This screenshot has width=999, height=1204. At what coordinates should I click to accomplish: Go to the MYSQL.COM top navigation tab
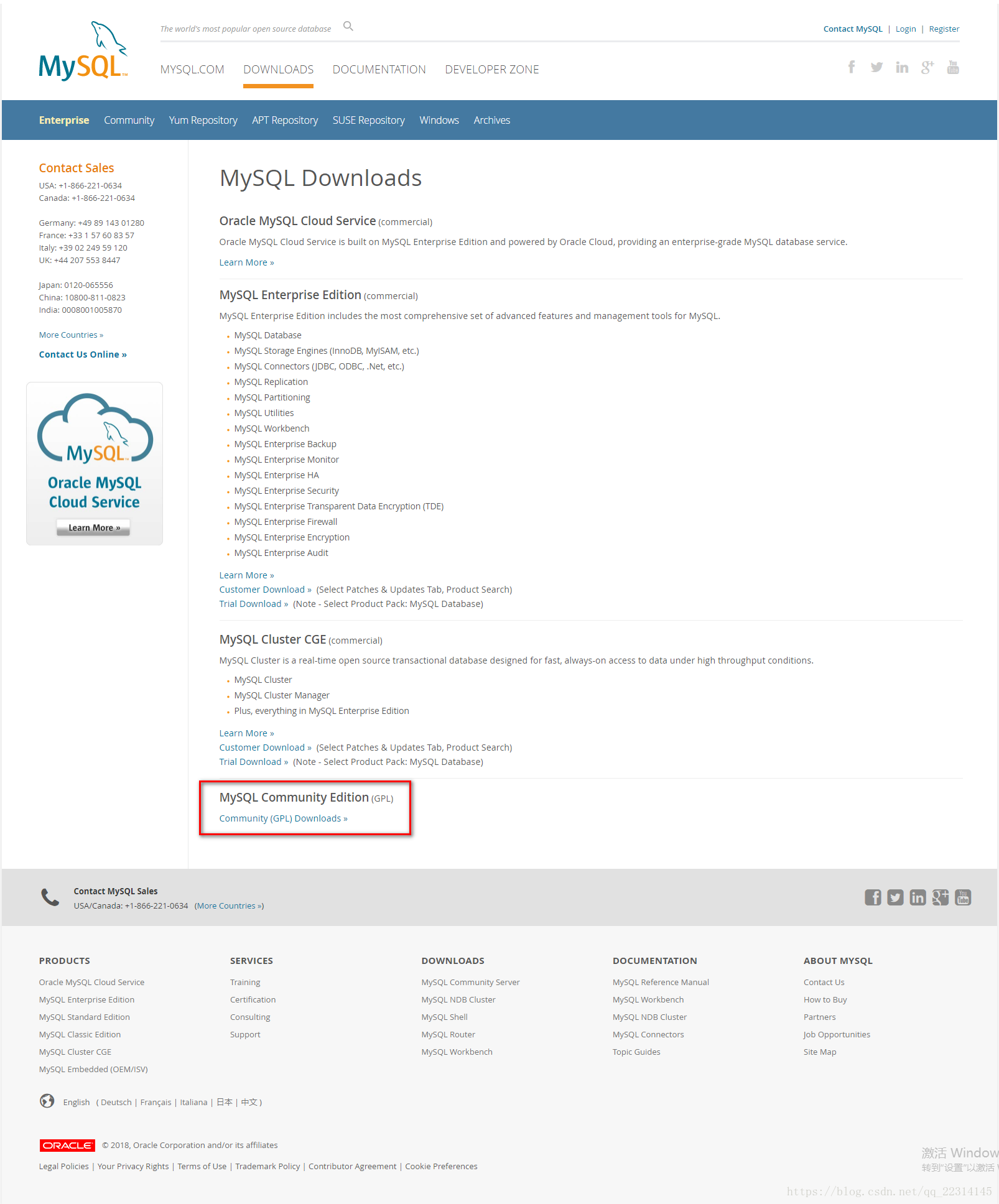click(x=192, y=70)
